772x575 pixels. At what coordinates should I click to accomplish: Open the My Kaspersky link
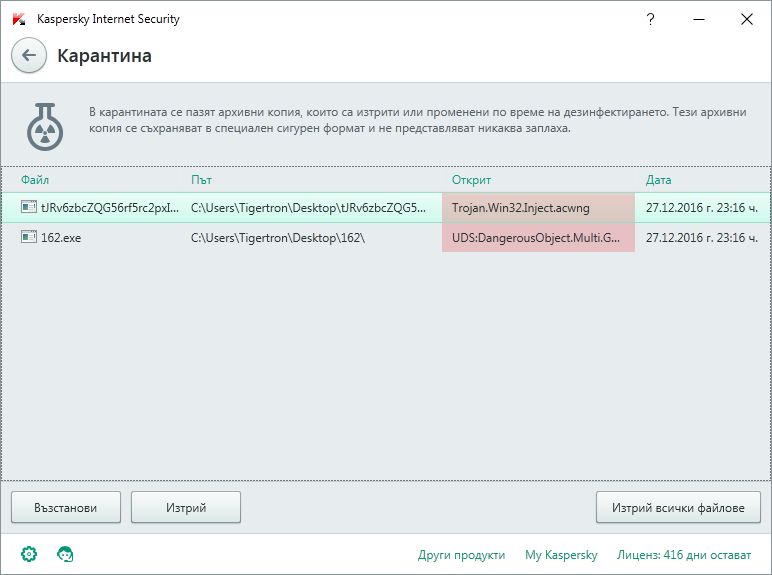561,555
